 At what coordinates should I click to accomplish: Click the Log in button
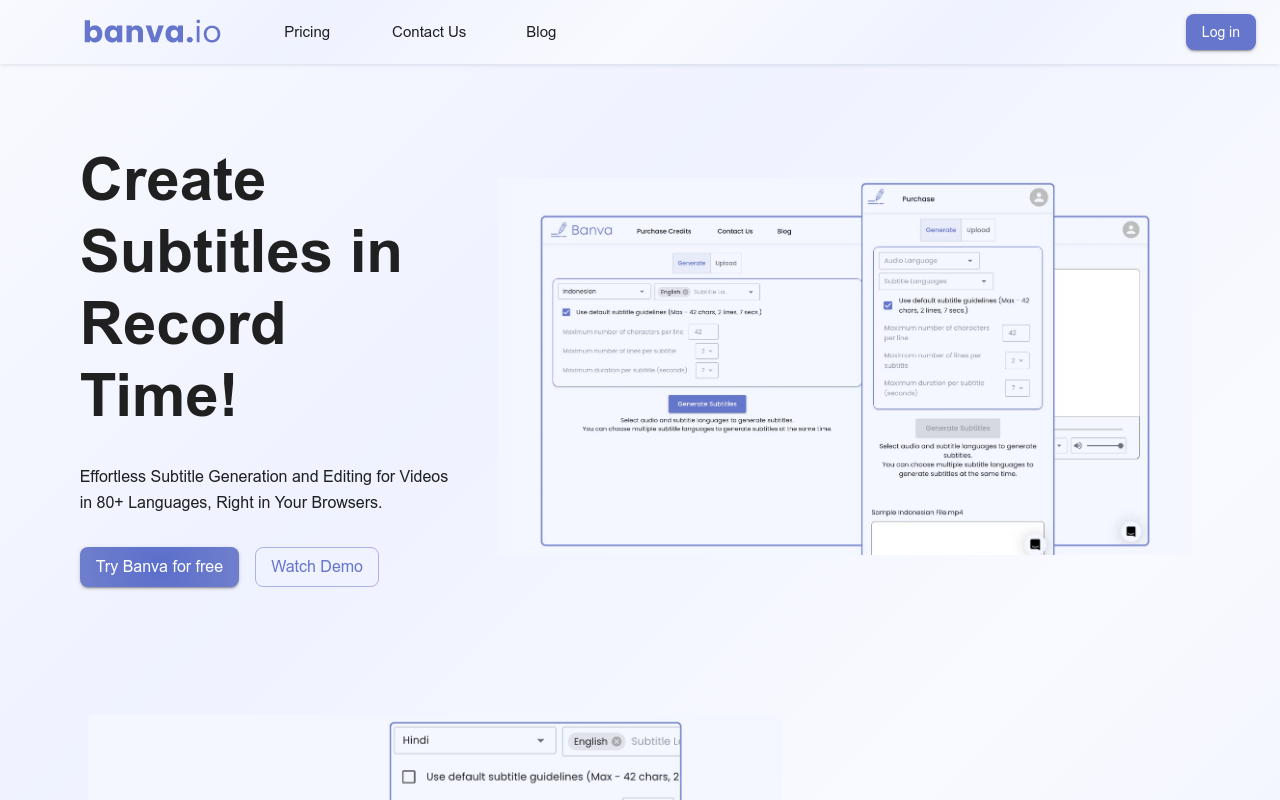pyautogui.click(x=1220, y=32)
